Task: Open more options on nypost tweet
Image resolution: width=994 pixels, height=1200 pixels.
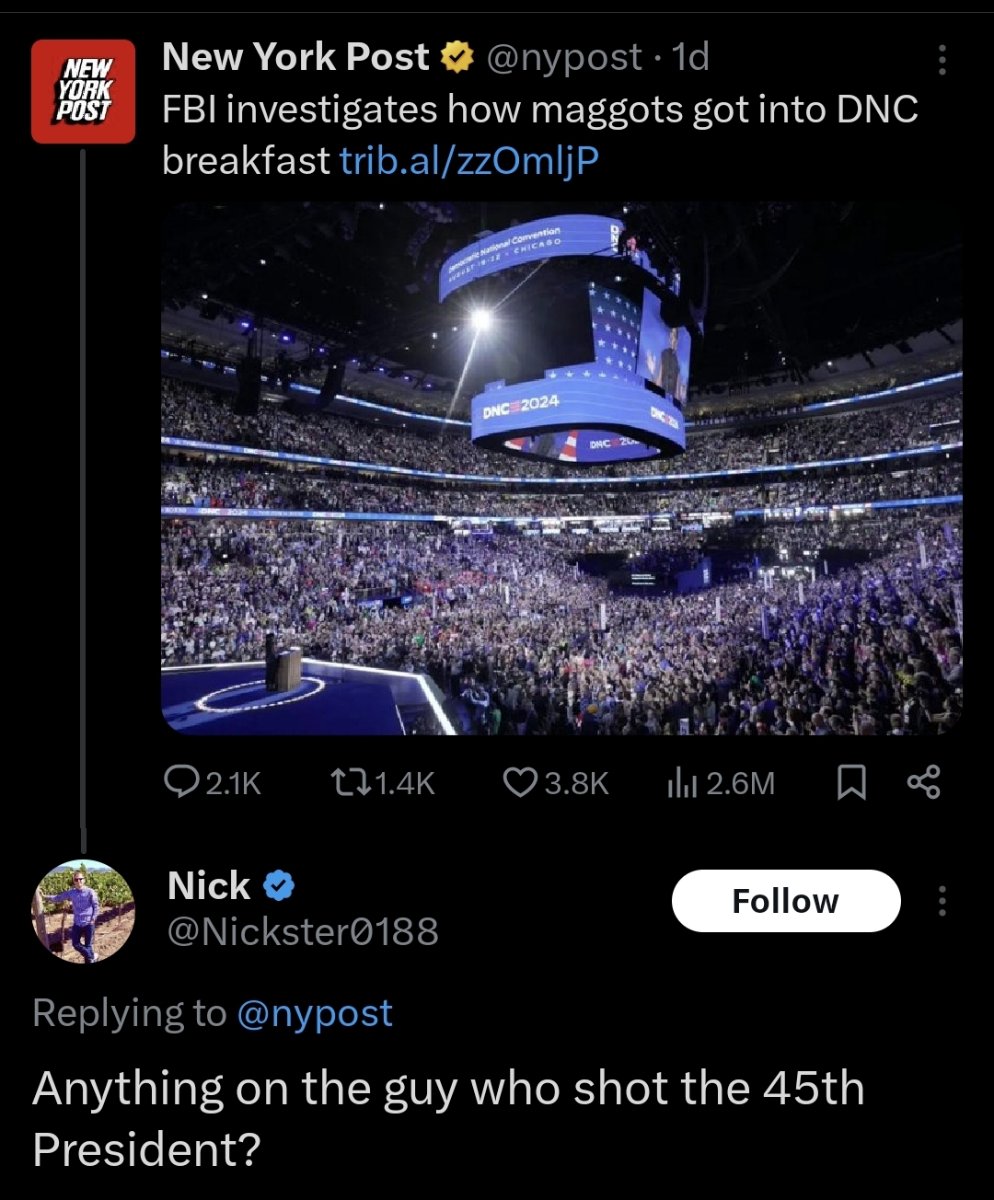Action: 941,60
